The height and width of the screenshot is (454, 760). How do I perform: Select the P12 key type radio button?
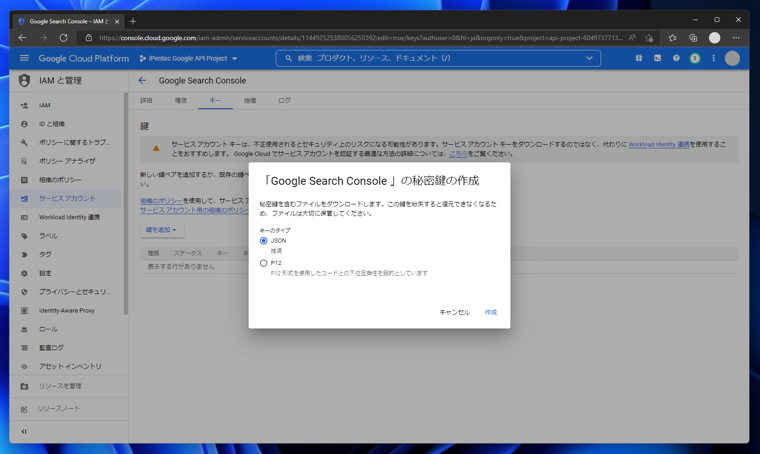pyautogui.click(x=263, y=263)
